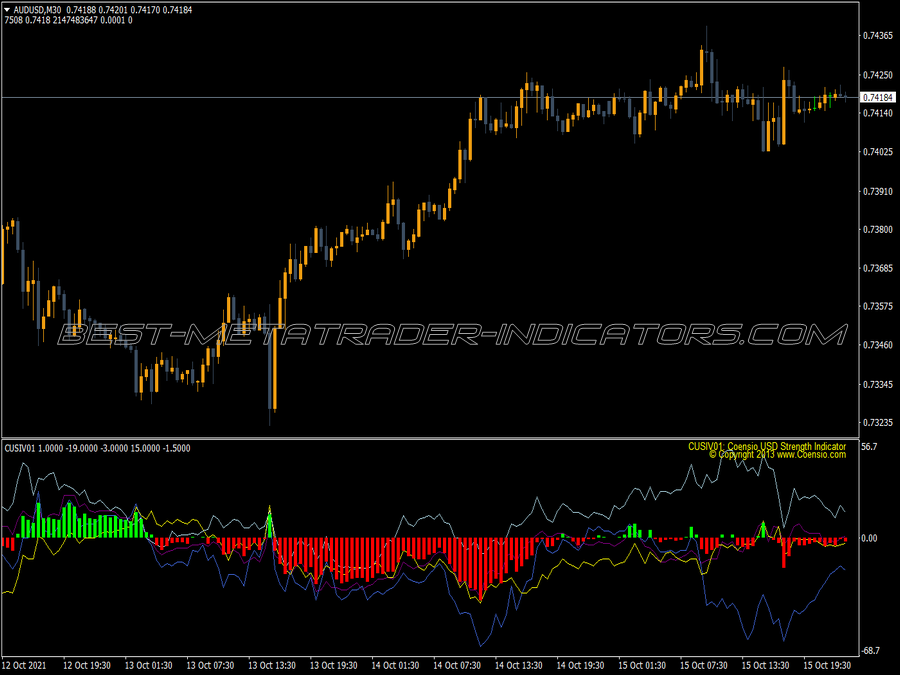Click the AUDUSD,M30 chart menu triangle
The height and width of the screenshot is (675, 900).
(x=7, y=10)
